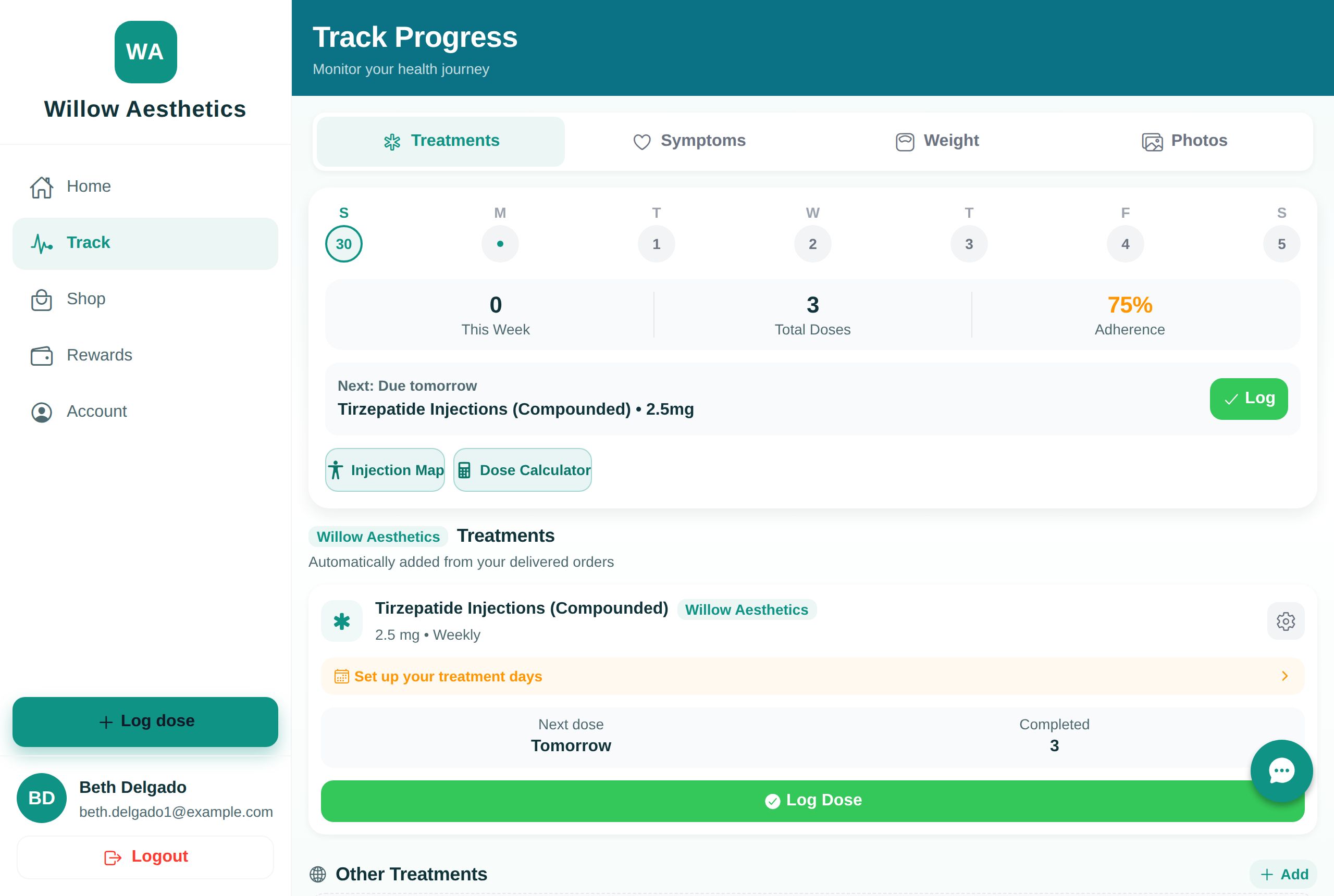Click the 3 Total Doses stat
The image size is (1334, 896).
point(812,315)
